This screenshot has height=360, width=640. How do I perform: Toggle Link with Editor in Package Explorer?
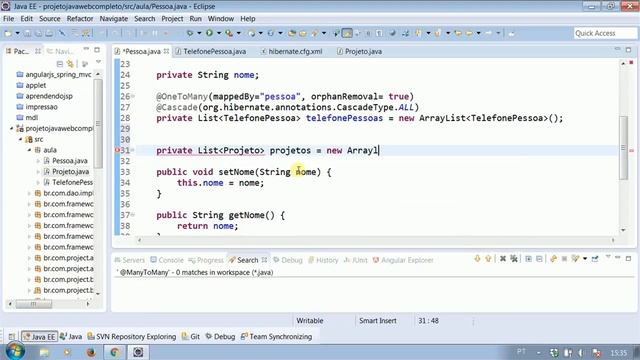point(71,64)
